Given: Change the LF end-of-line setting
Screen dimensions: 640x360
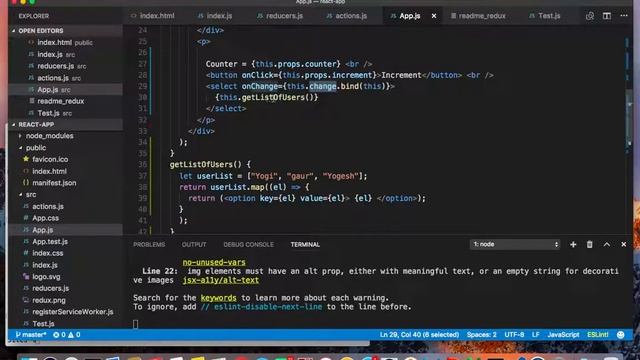Looking at the screenshot, I should (536, 335).
